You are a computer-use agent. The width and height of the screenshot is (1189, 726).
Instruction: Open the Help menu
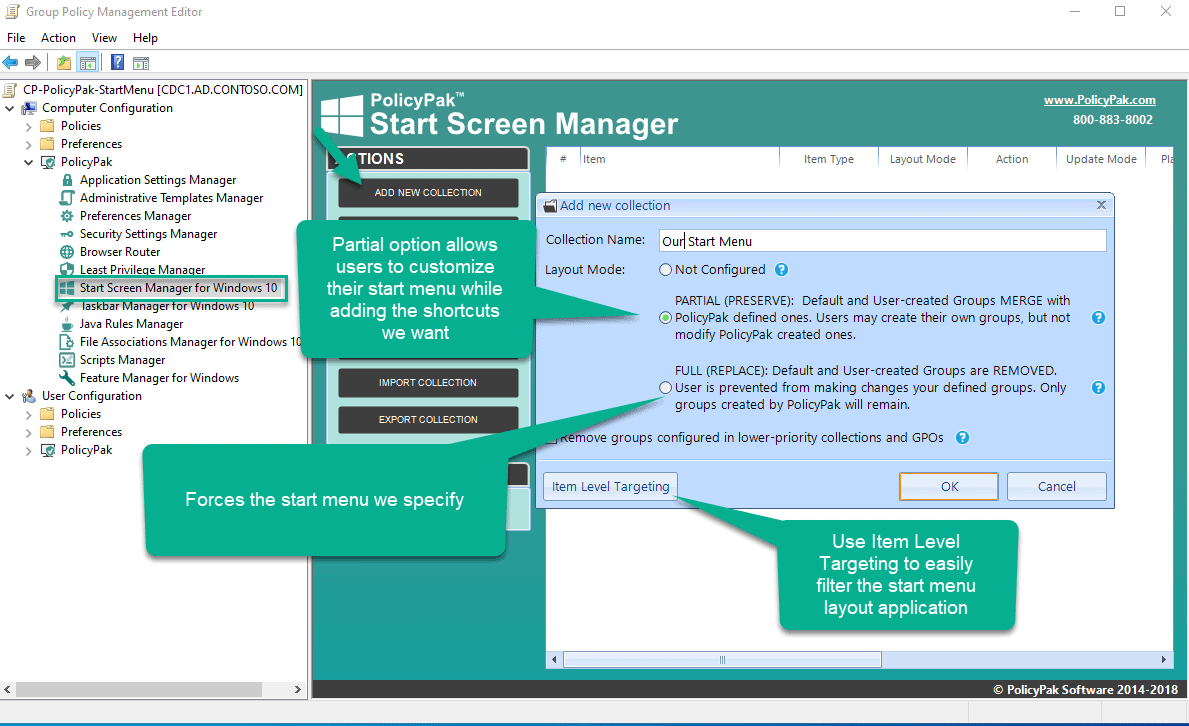(145, 38)
